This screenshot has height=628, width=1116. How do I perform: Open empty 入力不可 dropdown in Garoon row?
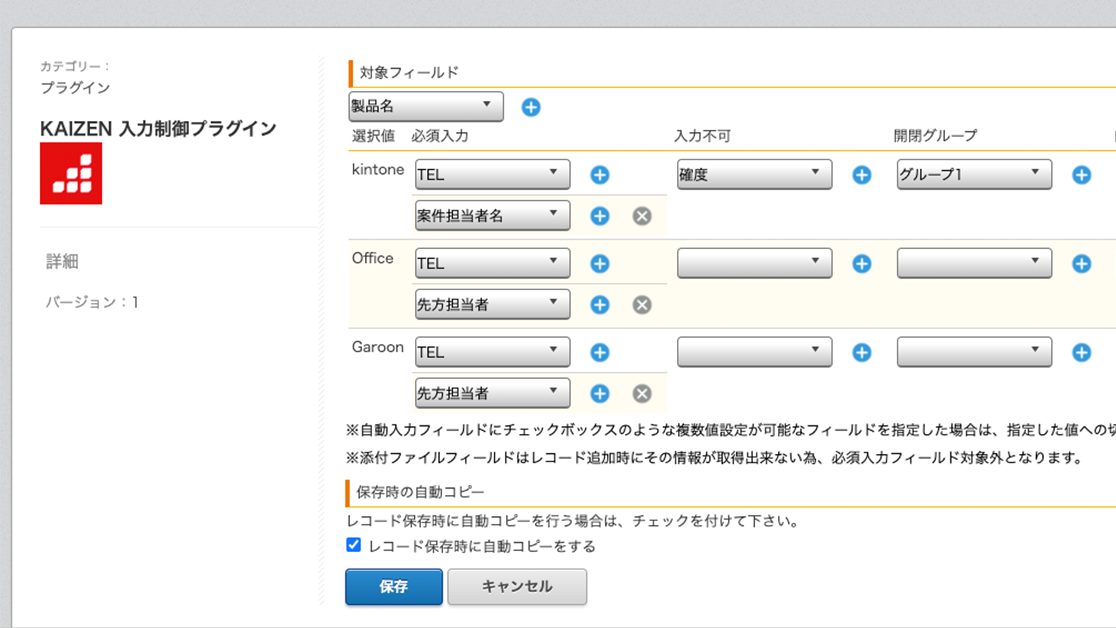pyautogui.click(x=754, y=352)
